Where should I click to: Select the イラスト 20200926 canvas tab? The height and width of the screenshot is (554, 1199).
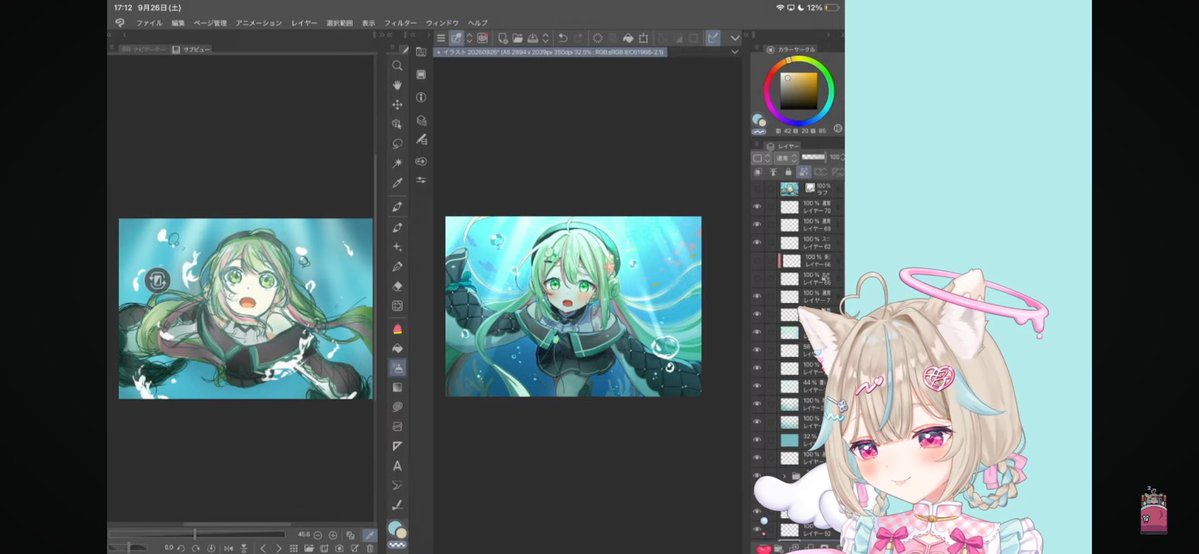[x=550, y=52]
